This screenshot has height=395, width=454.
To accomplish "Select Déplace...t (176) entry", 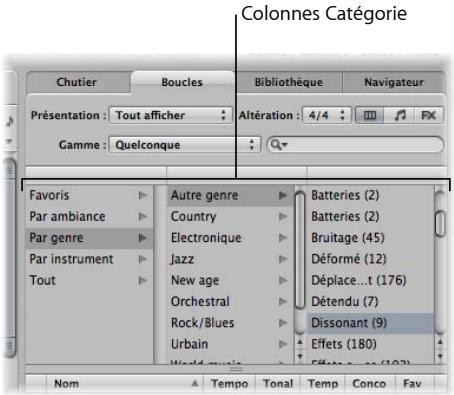I will 371,280.
